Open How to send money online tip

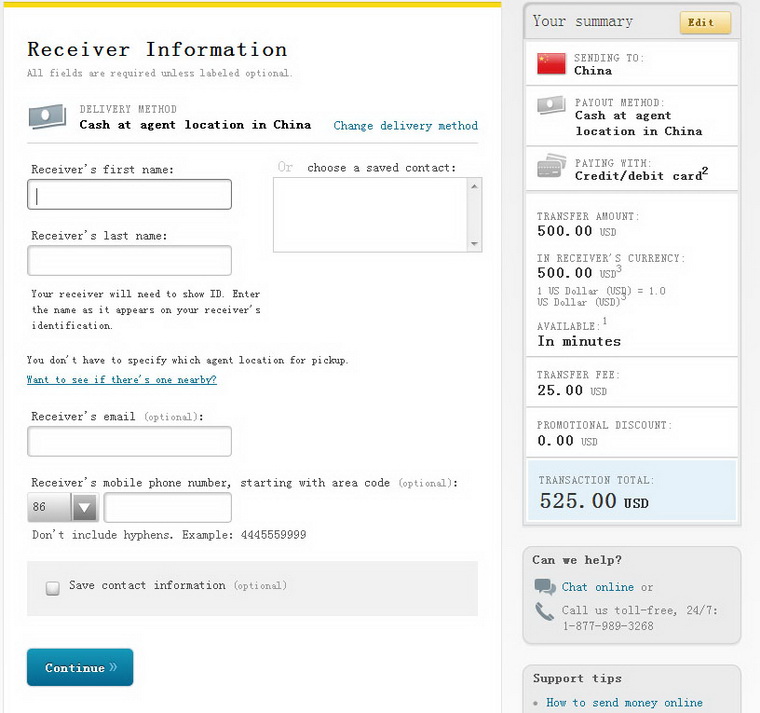tap(624, 703)
